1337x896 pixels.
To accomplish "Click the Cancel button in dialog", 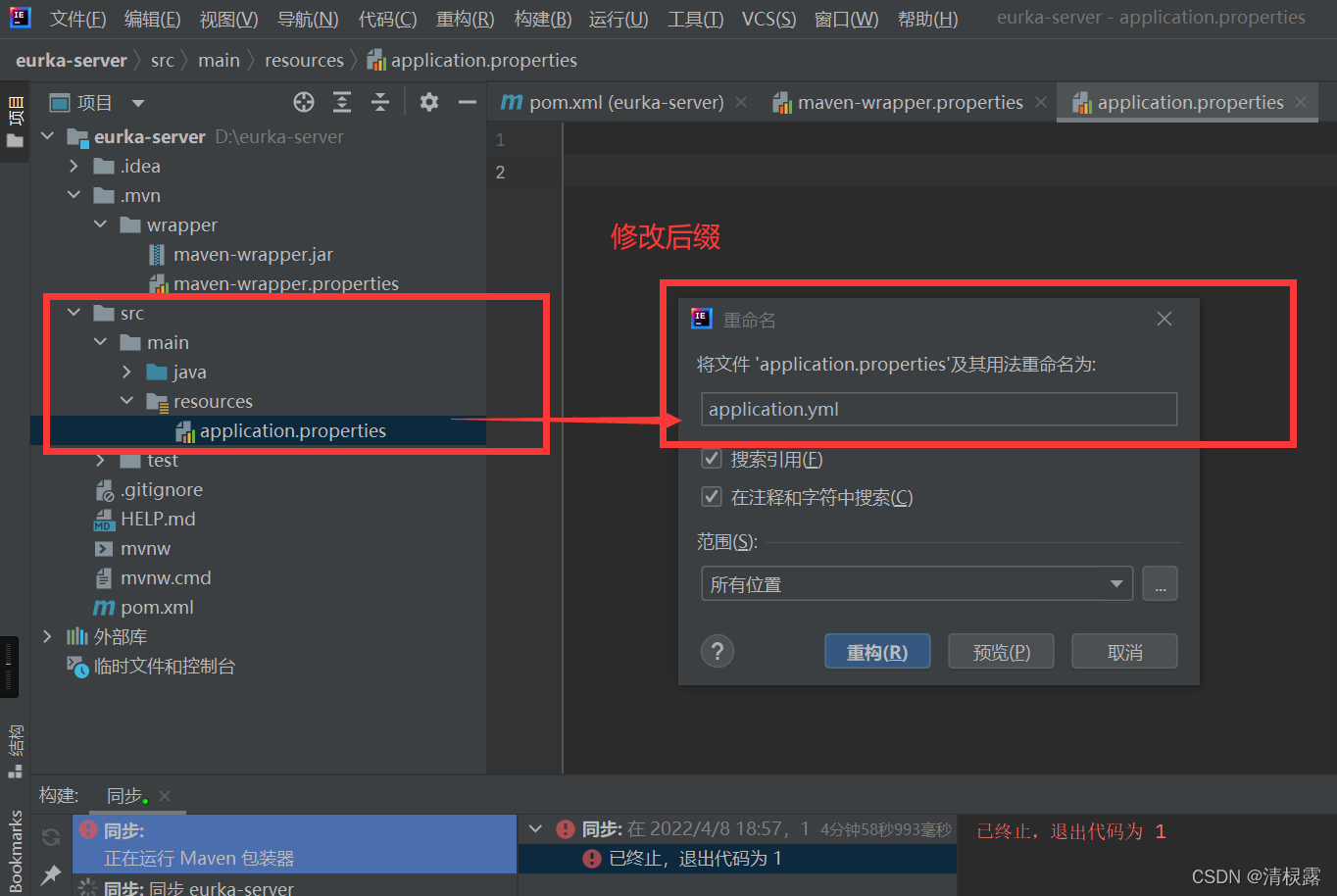I will coord(1124,652).
